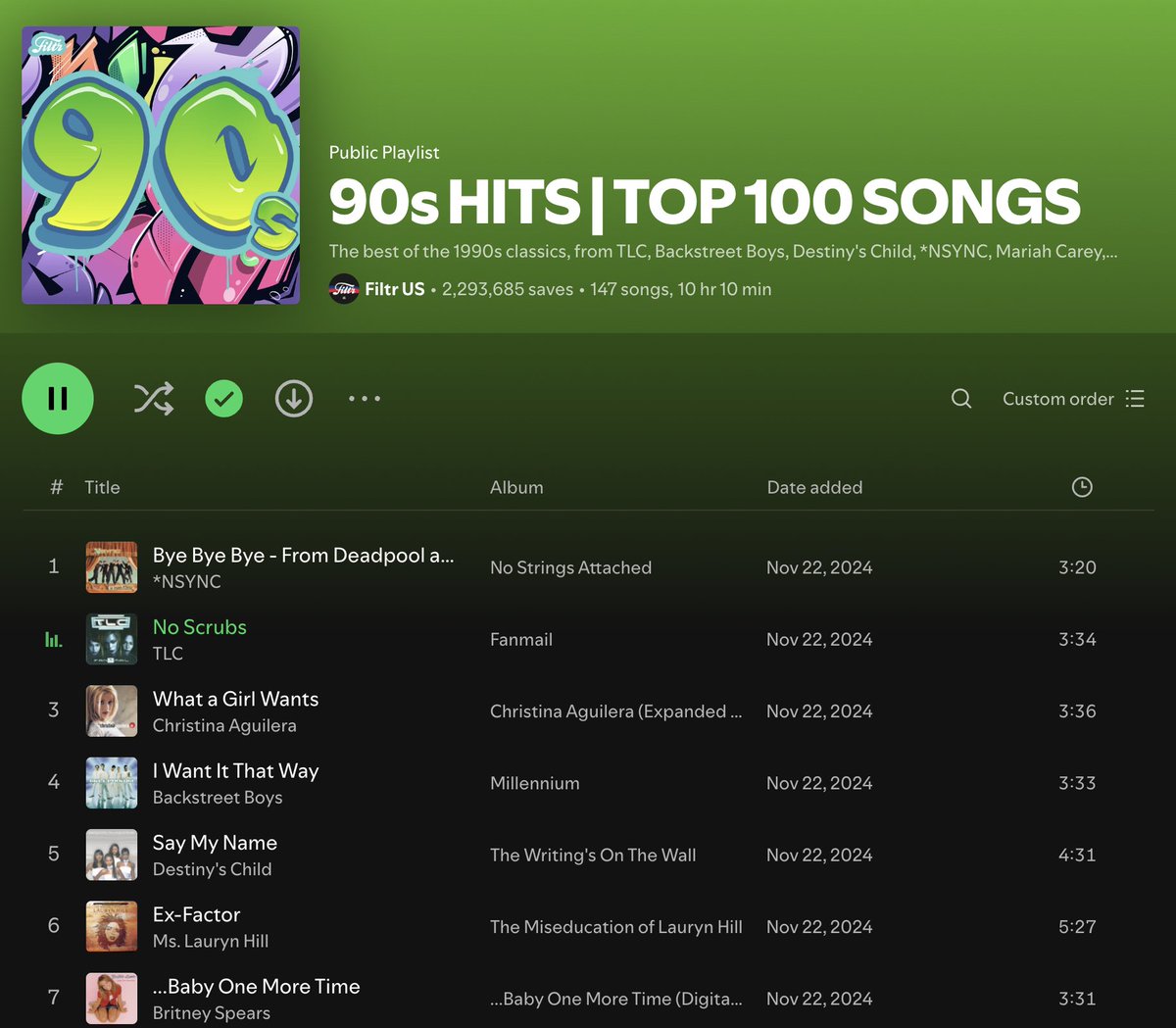Select the I Want It That Way title
The height and width of the screenshot is (1028, 1176).
235,771
